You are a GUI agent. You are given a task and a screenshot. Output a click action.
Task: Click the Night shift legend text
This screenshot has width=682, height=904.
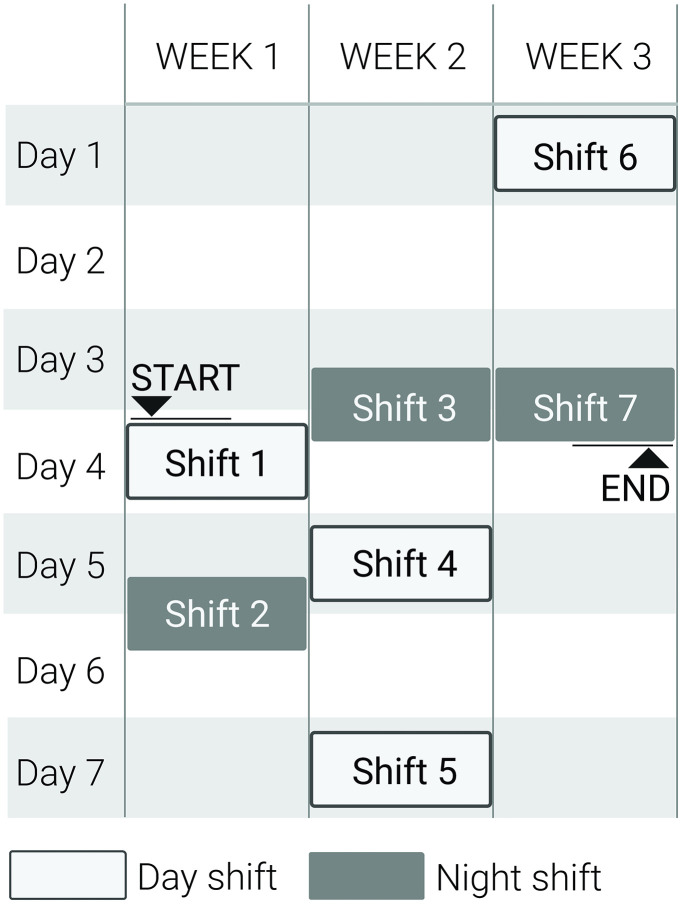(x=519, y=877)
